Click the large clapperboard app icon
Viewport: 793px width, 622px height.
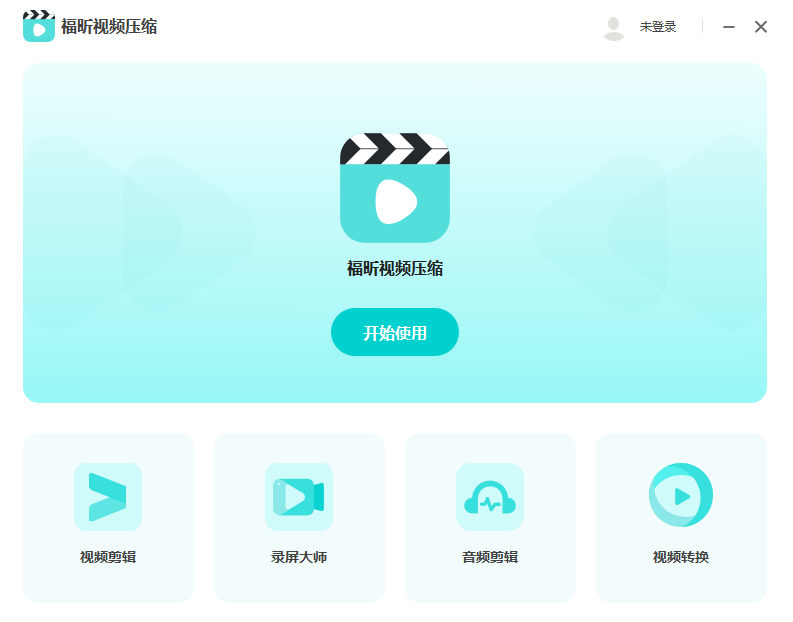394,188
